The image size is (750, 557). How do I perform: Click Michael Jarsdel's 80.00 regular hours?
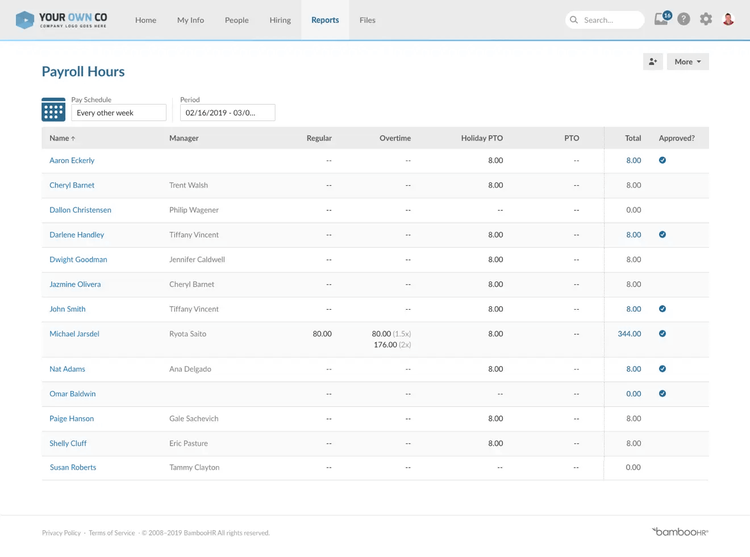[x=322, y=334]
